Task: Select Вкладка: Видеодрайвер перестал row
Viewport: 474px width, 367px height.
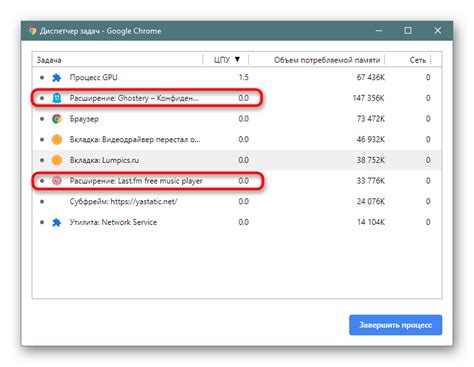Action: pyautogui.click(x=237, y=139)
